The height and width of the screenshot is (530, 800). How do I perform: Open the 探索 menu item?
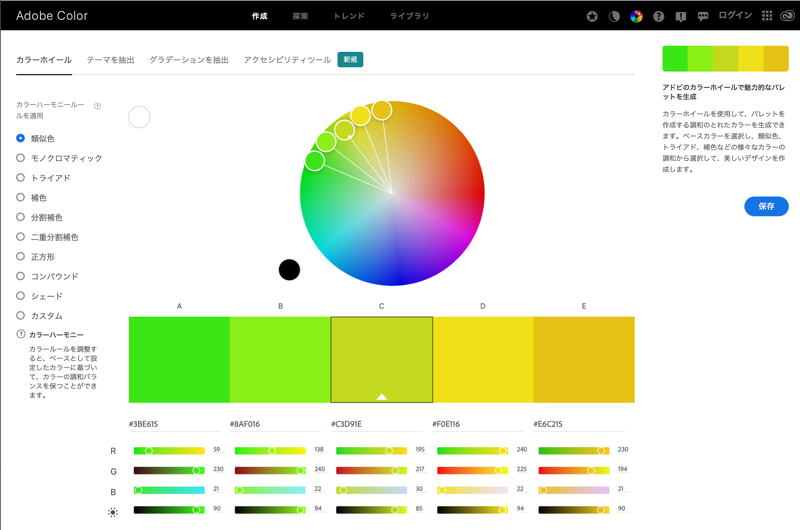[x=300, y=17]
